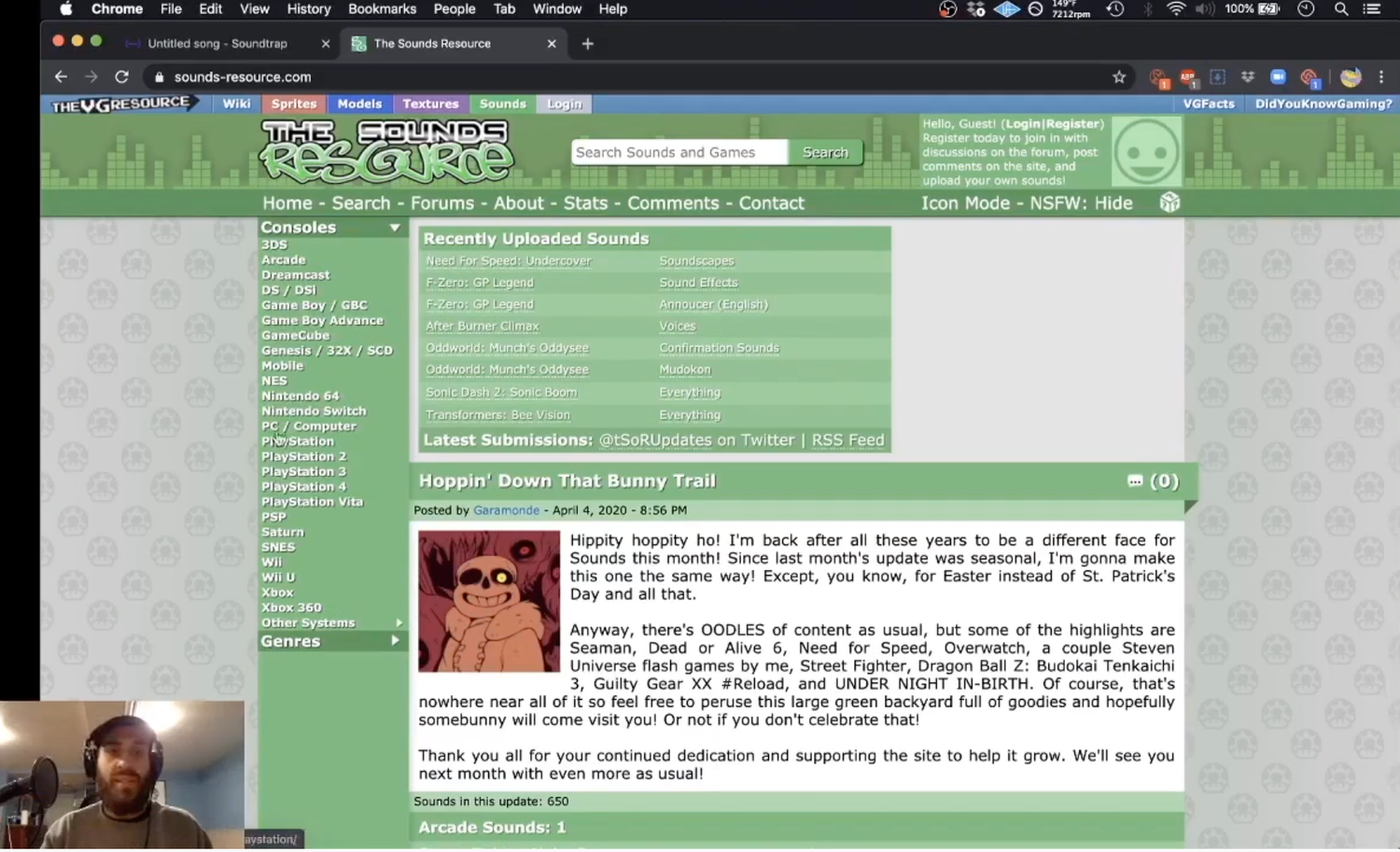This screenshot has width=1400, height=852.
Task: Close The Sounds Resource tab
Action: click(x=552, y=43)
